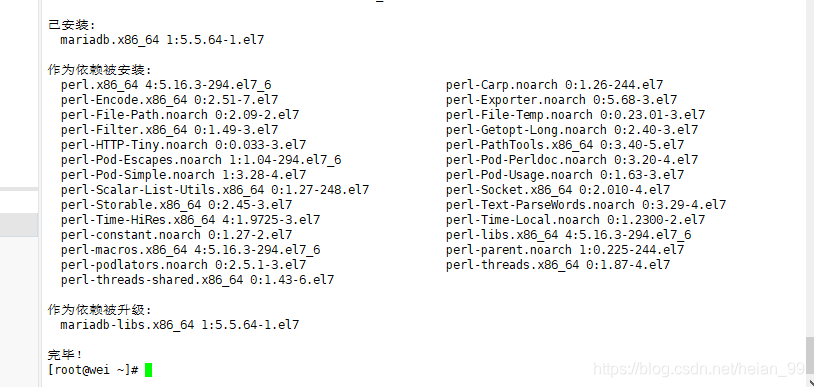Click the 已安装 heading text
This screenshot has height=387, width=814.
72,25
